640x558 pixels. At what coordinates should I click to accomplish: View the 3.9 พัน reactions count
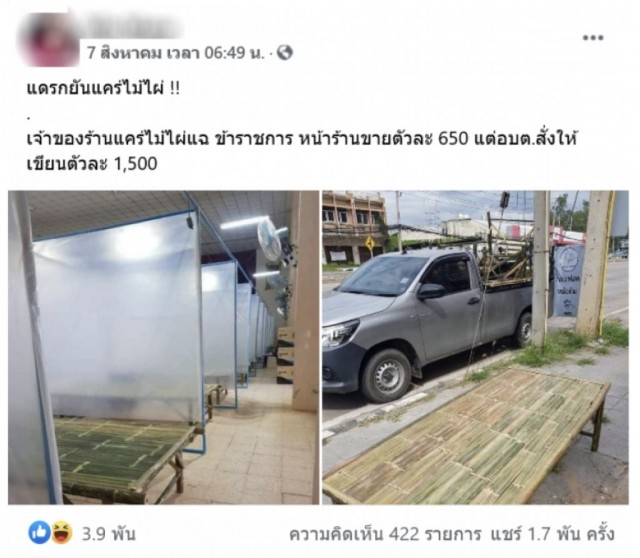[109, 534]
